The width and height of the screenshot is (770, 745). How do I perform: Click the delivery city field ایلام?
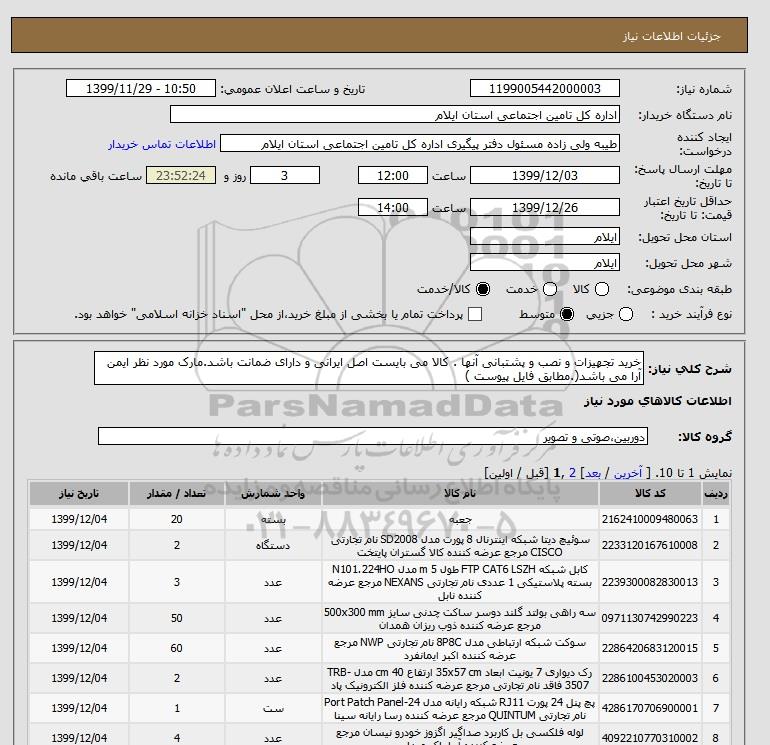545,263
